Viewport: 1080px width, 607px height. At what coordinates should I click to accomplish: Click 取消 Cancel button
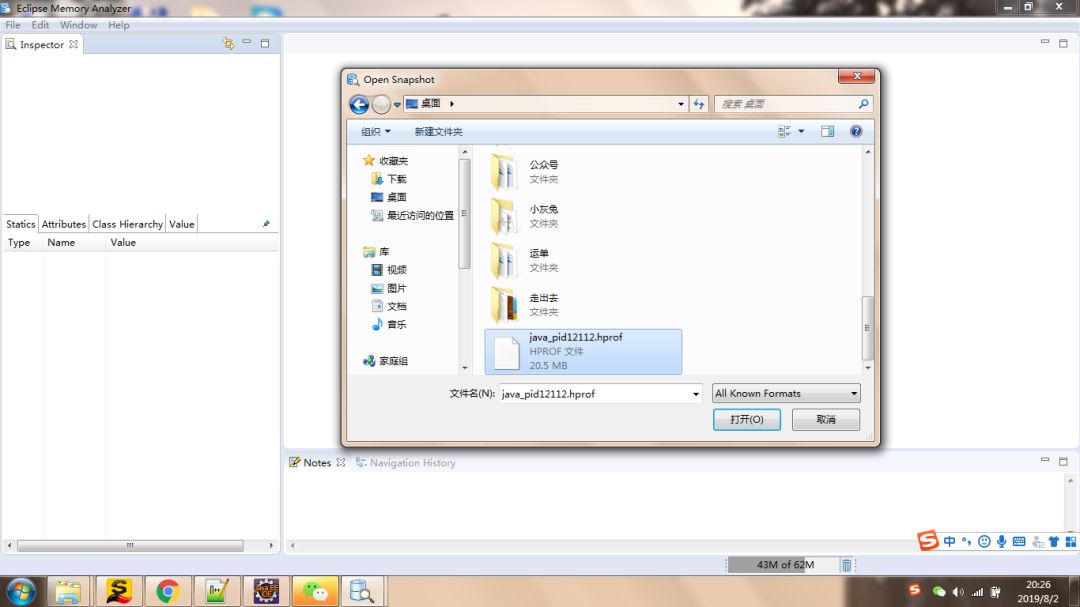(x=826, y=420)
